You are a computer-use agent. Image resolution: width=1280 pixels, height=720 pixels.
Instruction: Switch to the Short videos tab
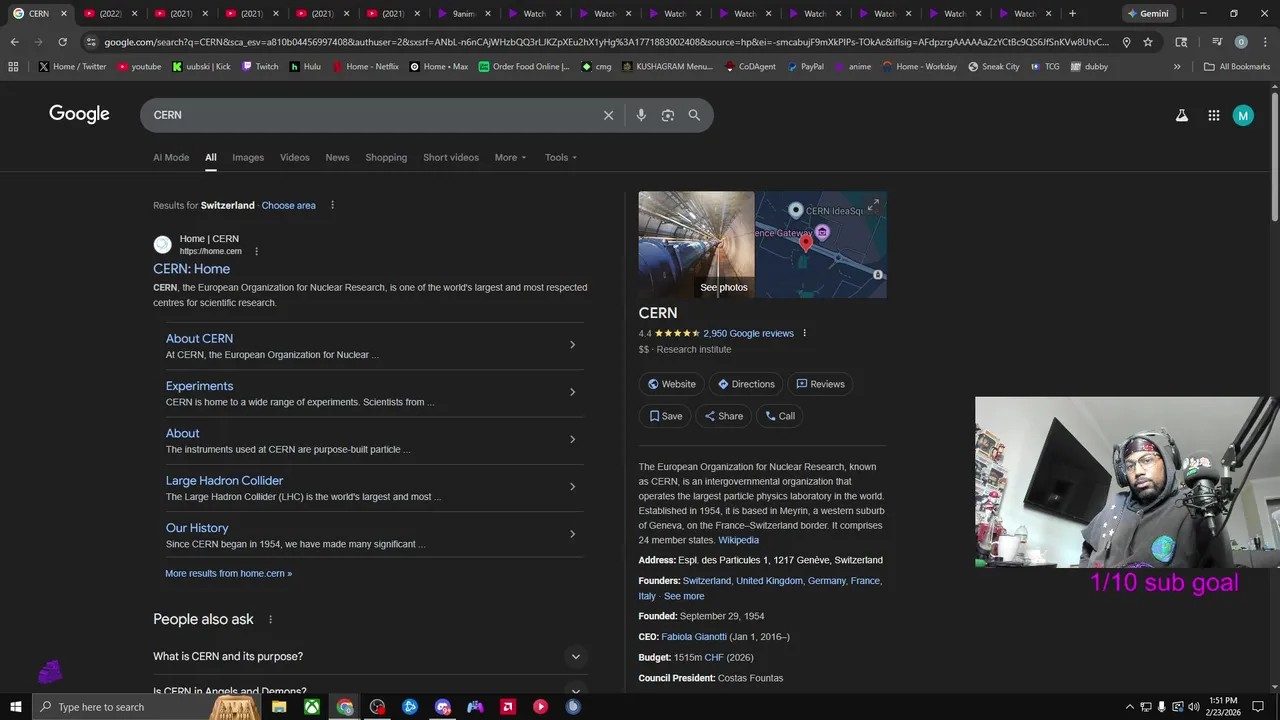[451, 157]
